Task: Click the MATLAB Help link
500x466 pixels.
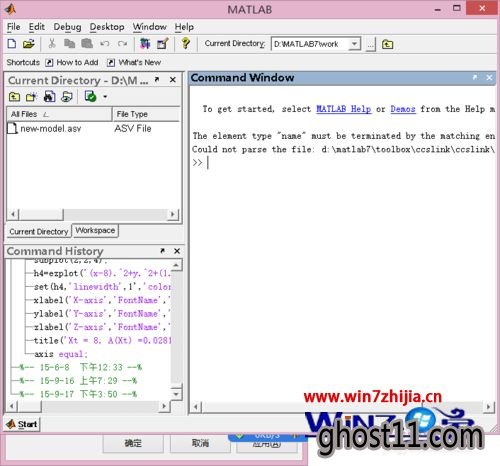Action: tap(344, 109)
